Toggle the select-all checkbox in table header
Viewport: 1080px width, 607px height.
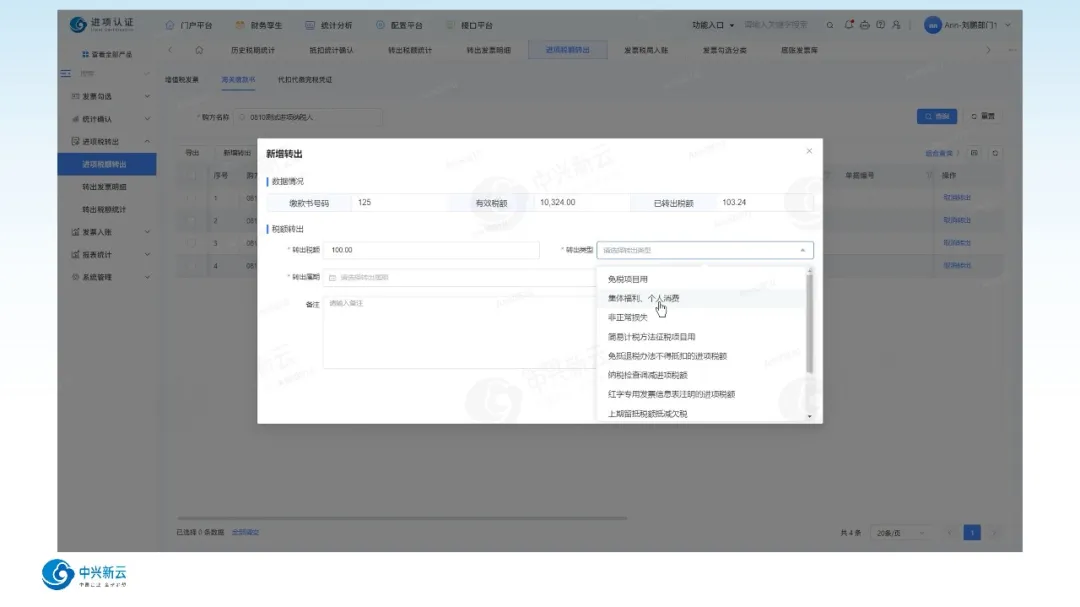(191, 175)
